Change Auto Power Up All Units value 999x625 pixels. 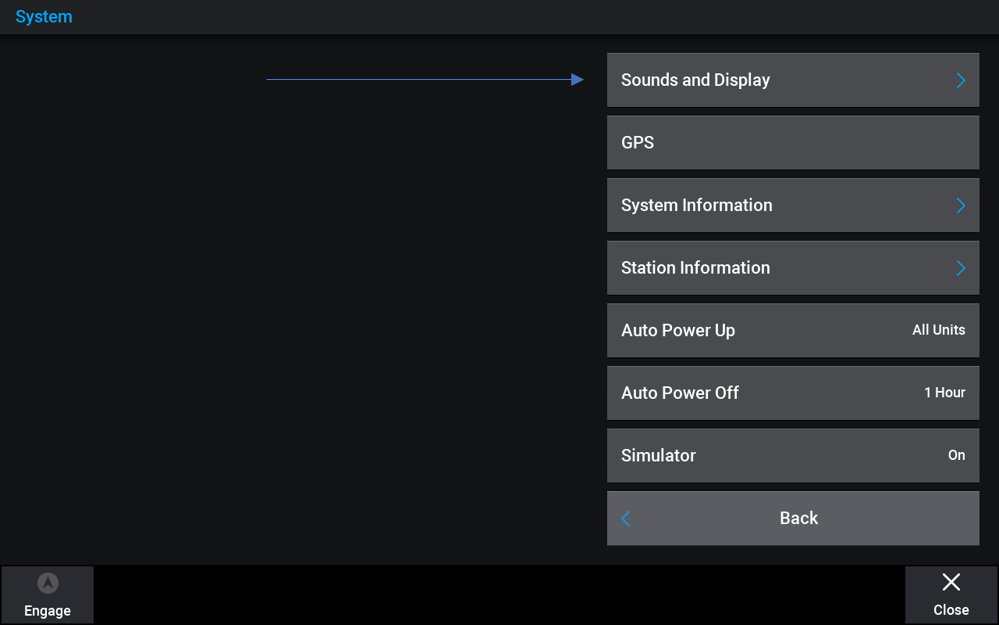(938, 330)
